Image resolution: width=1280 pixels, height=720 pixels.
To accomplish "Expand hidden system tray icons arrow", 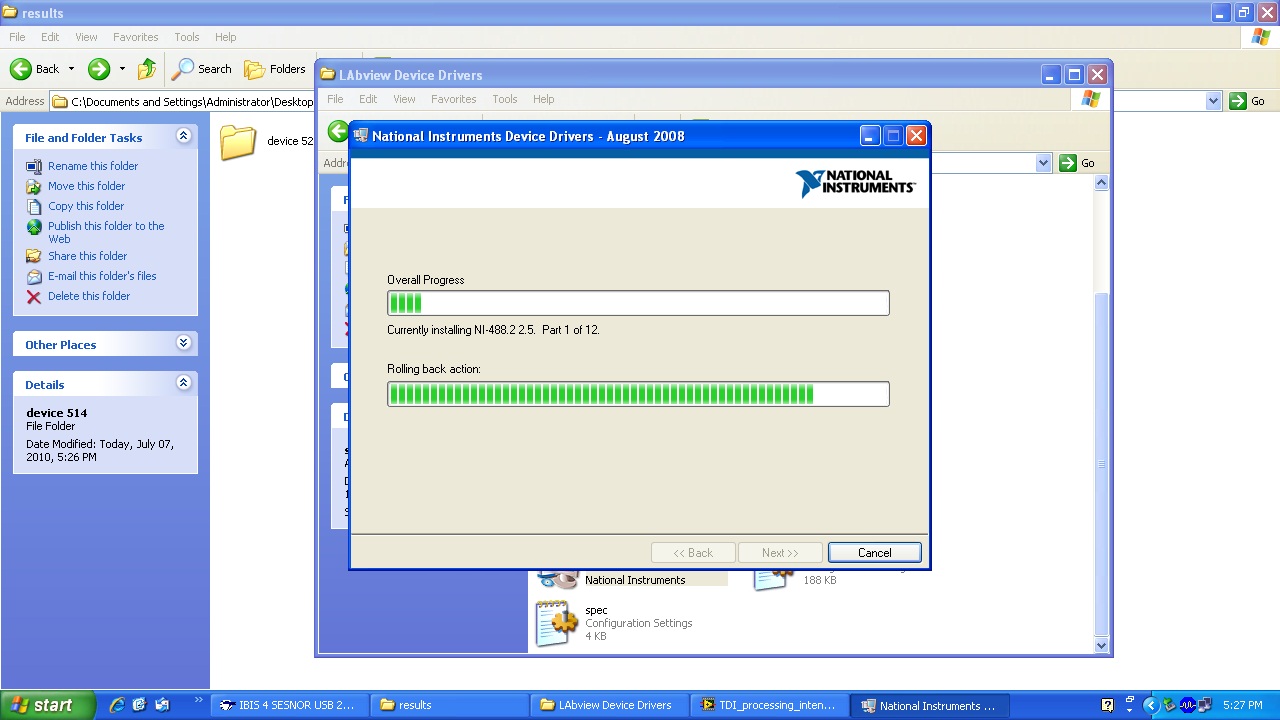I will [x=1150, y=705].
